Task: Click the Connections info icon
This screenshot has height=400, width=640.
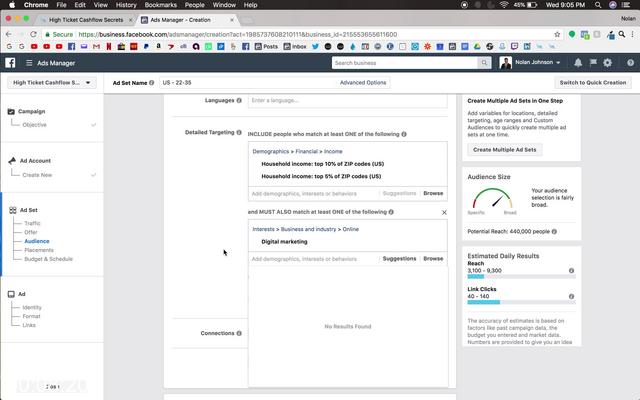Action: coord(239,333)
